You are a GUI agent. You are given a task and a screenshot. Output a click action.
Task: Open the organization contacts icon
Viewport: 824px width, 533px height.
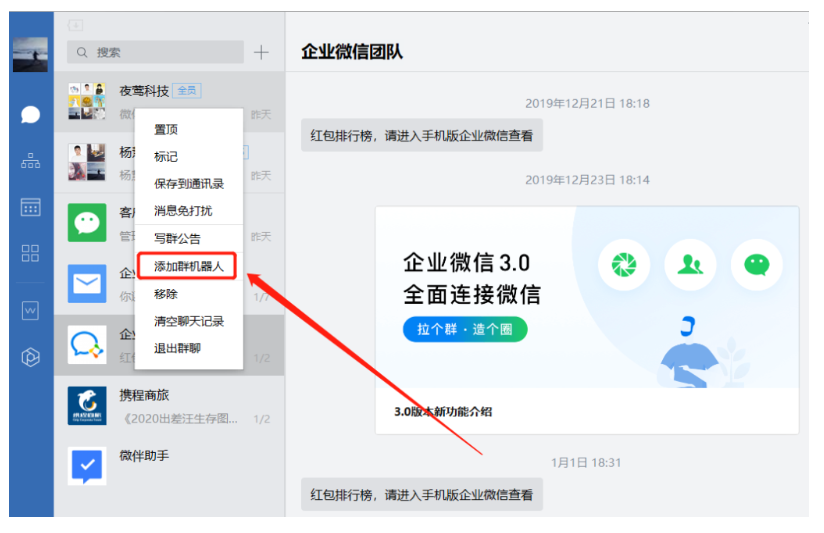point(30,161)
